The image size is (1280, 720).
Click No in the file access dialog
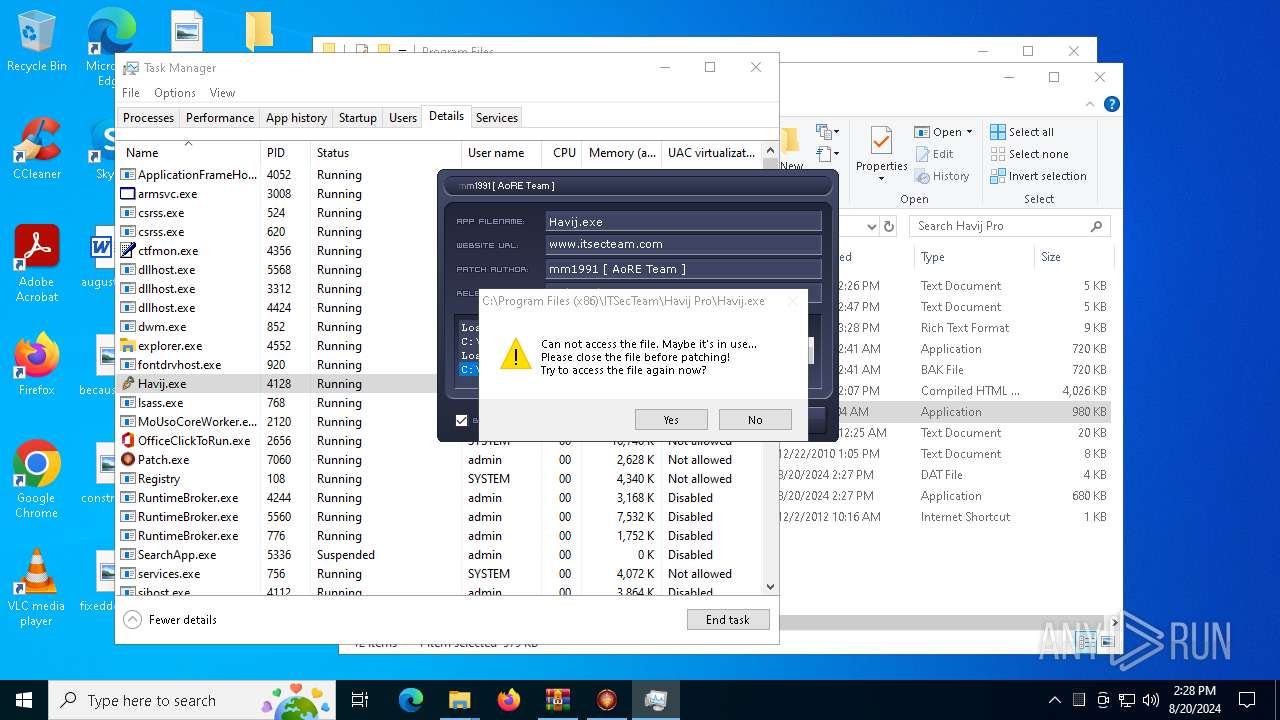(755, 420)
